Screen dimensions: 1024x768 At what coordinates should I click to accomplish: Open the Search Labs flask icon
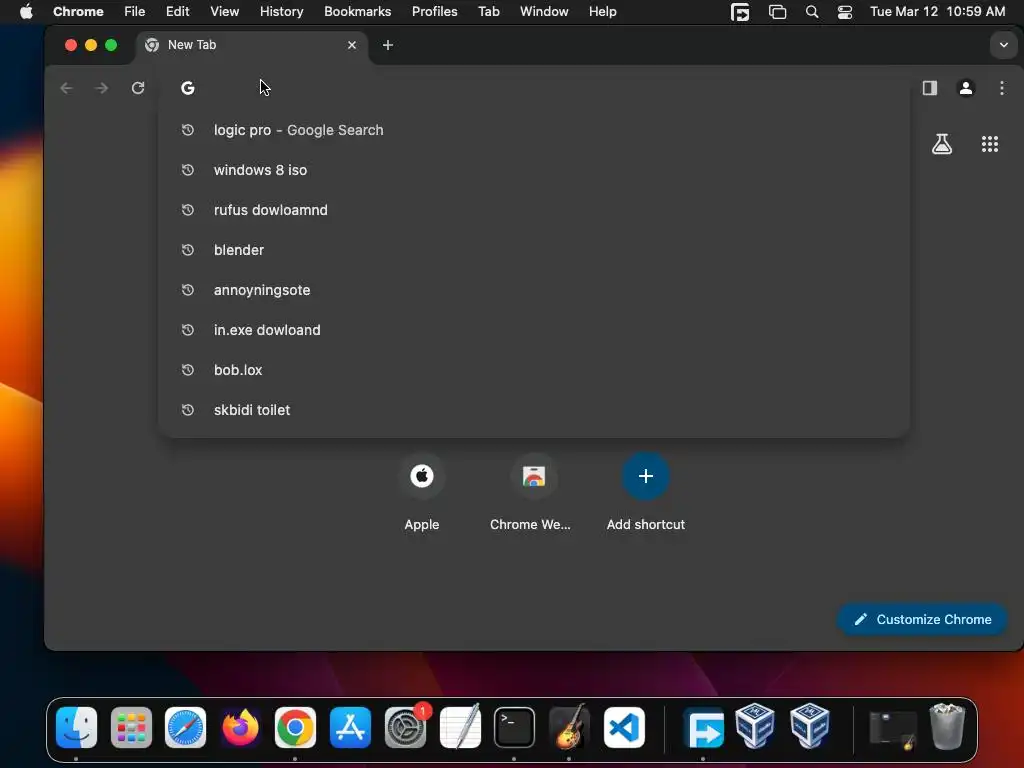[x=942, y=144]
